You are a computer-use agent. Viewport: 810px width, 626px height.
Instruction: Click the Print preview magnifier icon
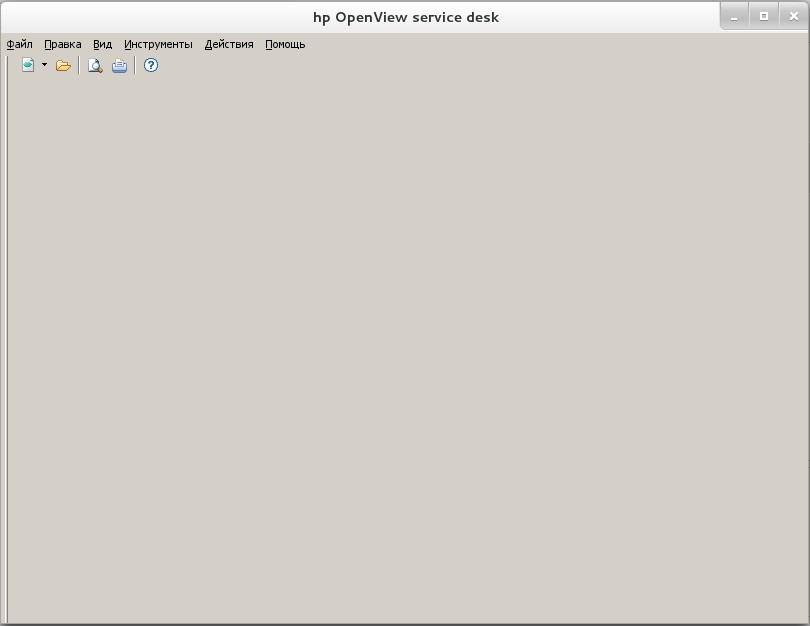95,66
